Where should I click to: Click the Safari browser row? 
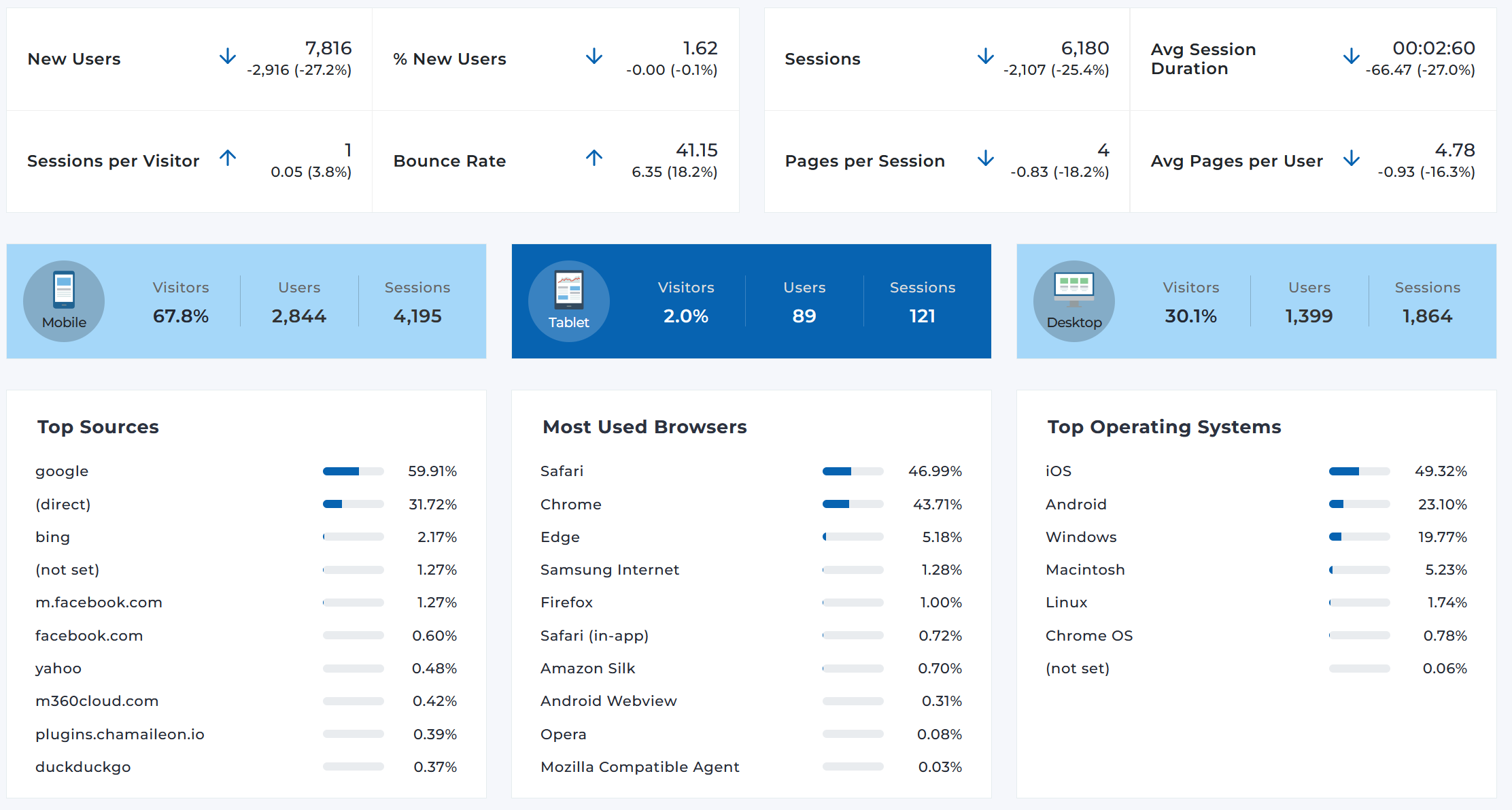[562, 470]
